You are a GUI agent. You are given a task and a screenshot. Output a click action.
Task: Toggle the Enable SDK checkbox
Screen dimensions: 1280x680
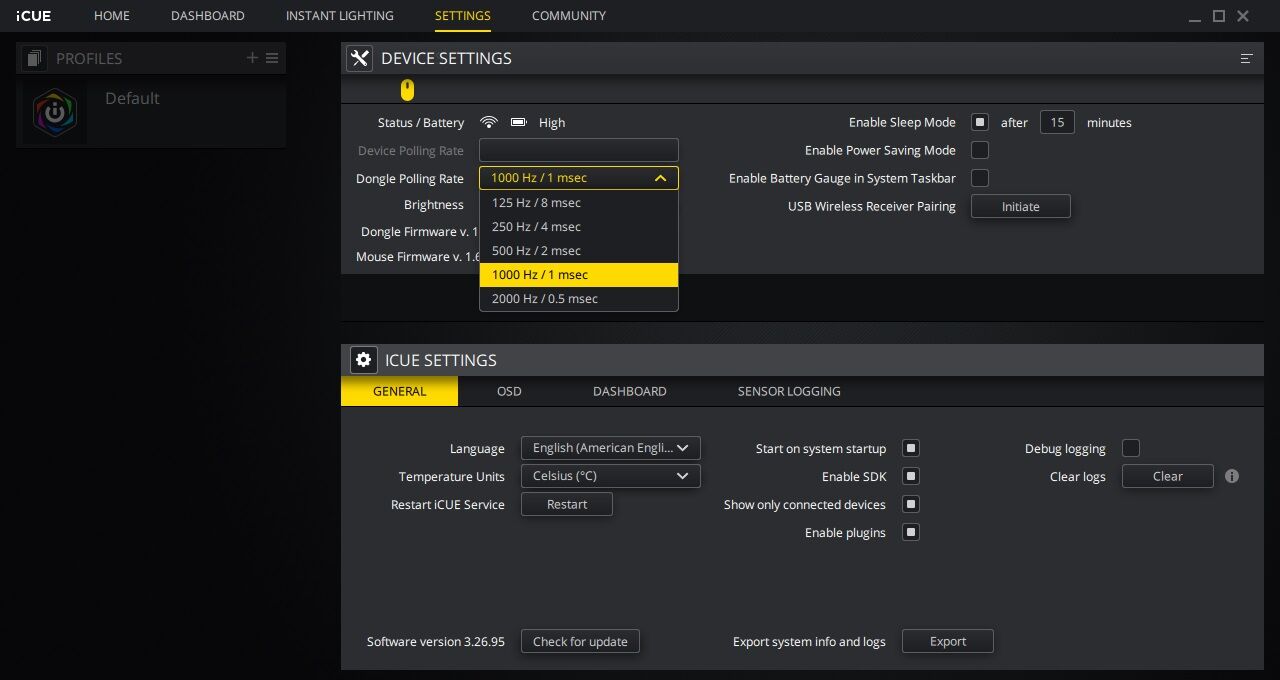[x=910, y=476]
